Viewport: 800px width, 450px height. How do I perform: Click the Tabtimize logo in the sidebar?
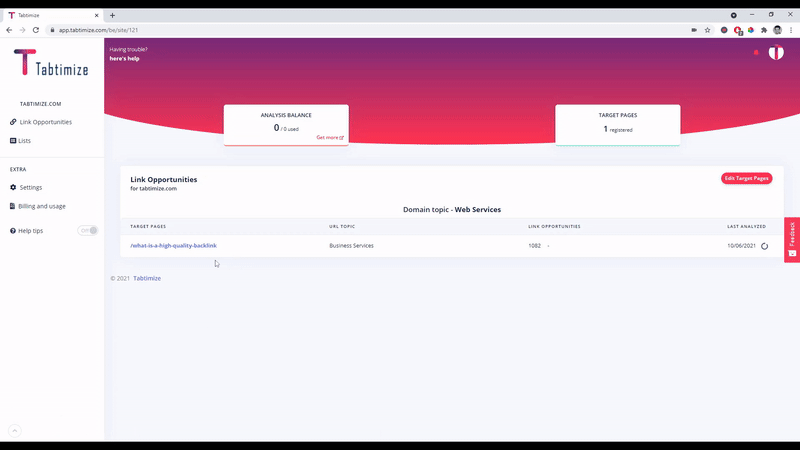pyautogui.click(x=51, y=63)
